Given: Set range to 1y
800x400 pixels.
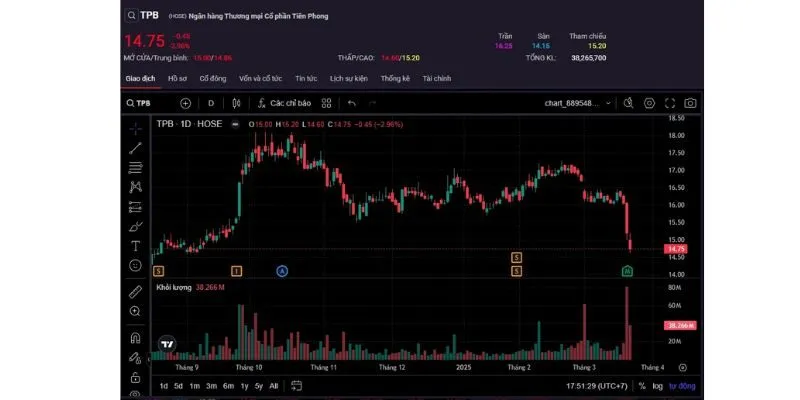Looking at the screenshot, I should [244, 386].
